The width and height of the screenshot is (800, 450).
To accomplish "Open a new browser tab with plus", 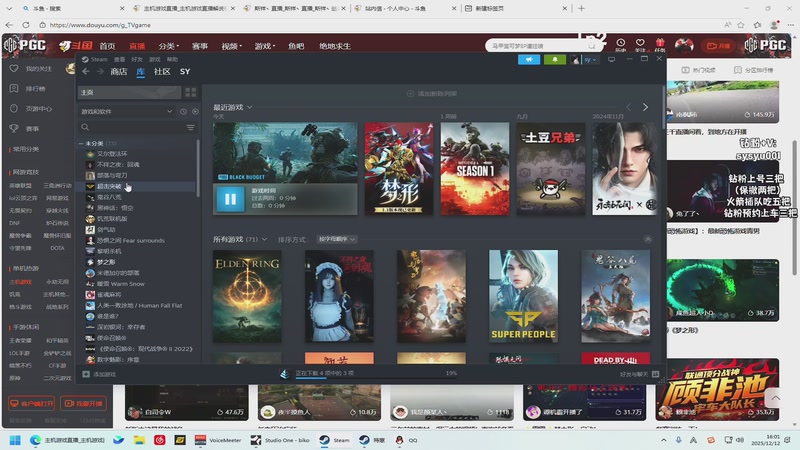I will [x=581, y=8].
